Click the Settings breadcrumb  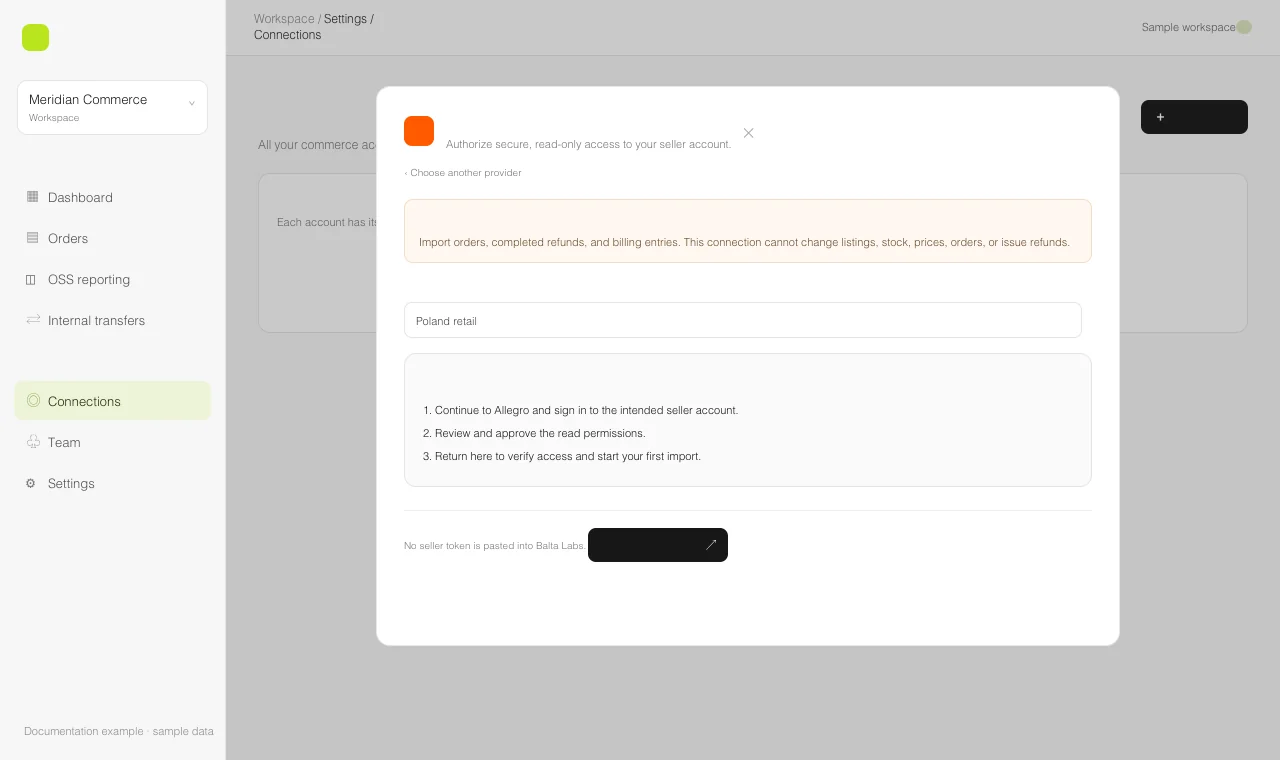345,19
